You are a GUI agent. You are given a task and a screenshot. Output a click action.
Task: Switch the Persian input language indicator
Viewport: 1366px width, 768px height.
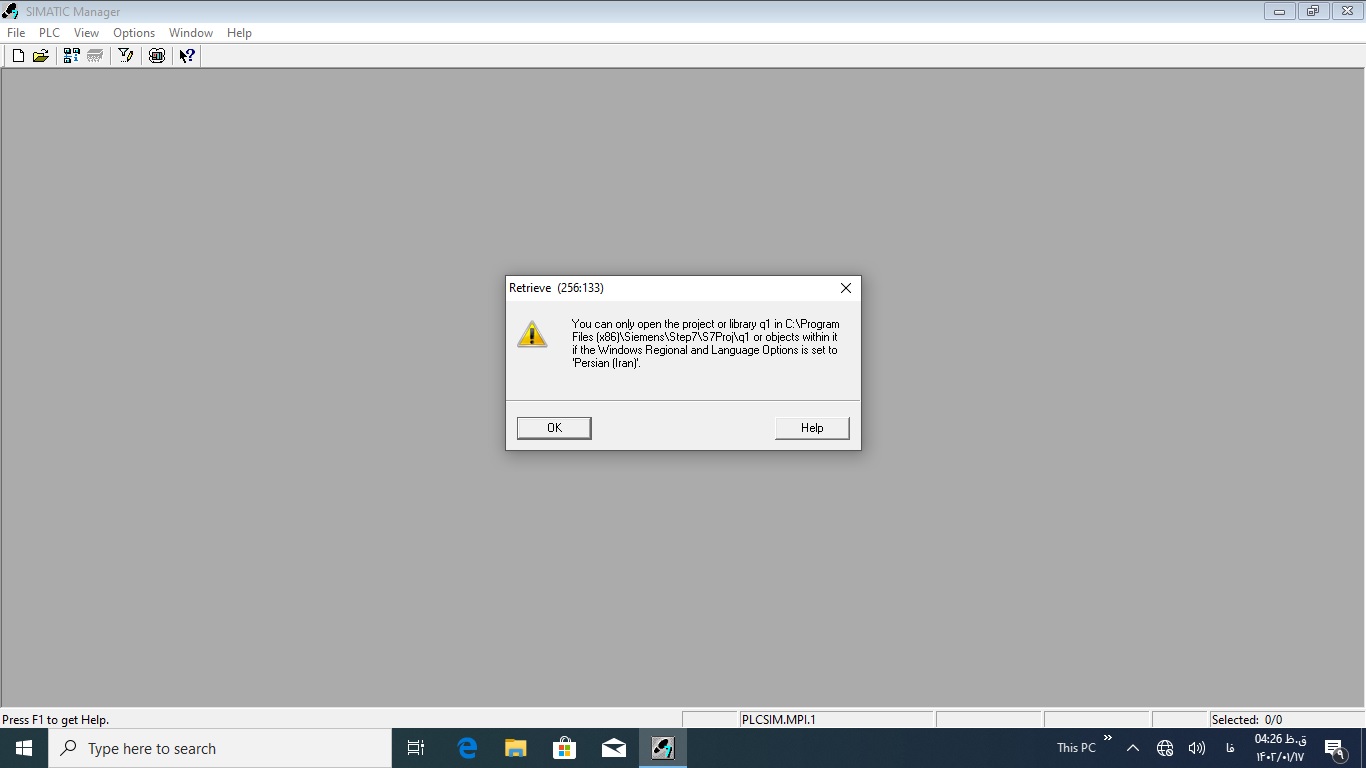pos(1230,748)
